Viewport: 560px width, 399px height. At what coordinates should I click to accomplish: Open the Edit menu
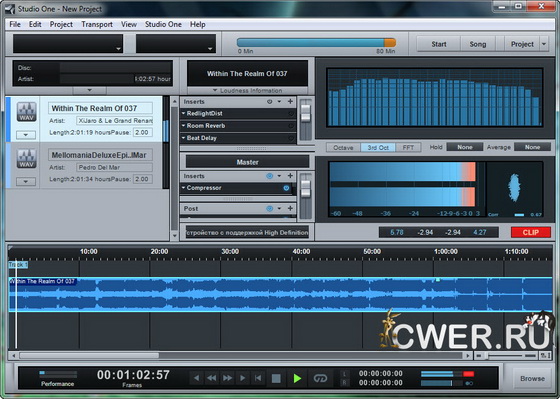[35, 24]
